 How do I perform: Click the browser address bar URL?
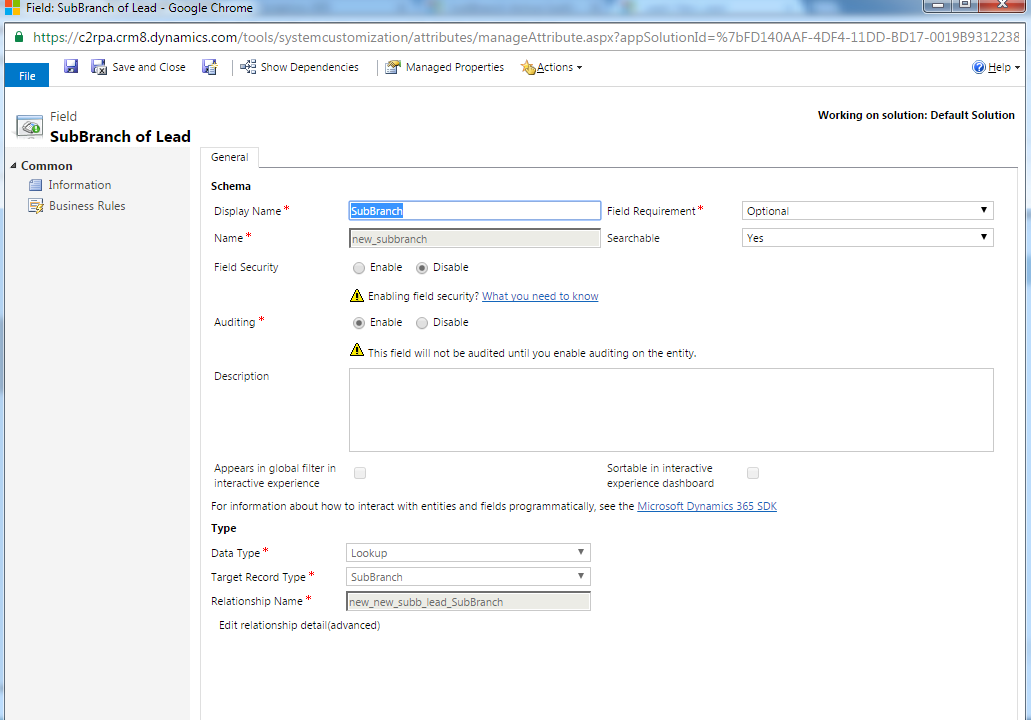(x=526, y=37)
